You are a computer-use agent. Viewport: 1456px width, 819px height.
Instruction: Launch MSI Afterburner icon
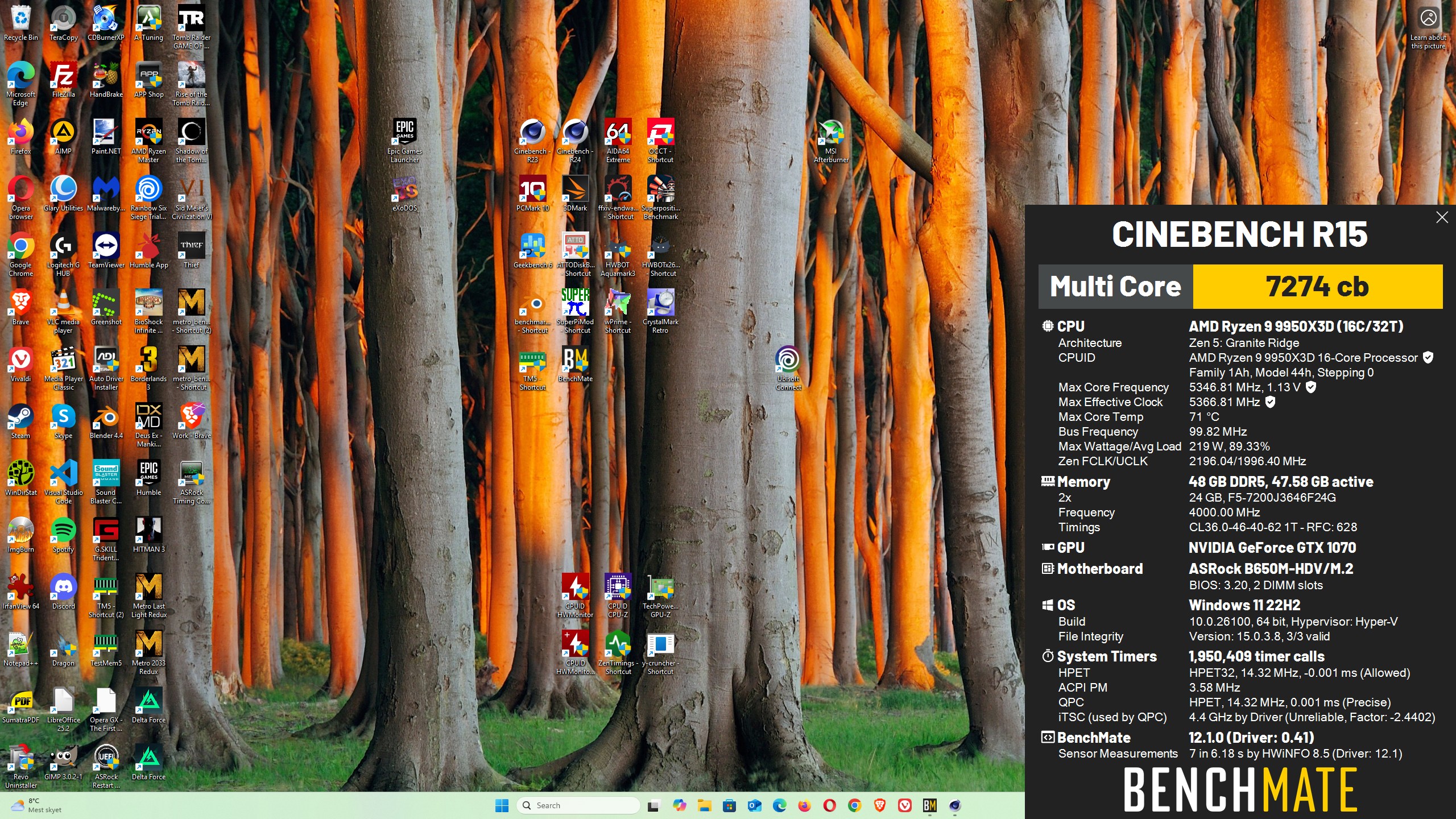(x=830, y=140)
